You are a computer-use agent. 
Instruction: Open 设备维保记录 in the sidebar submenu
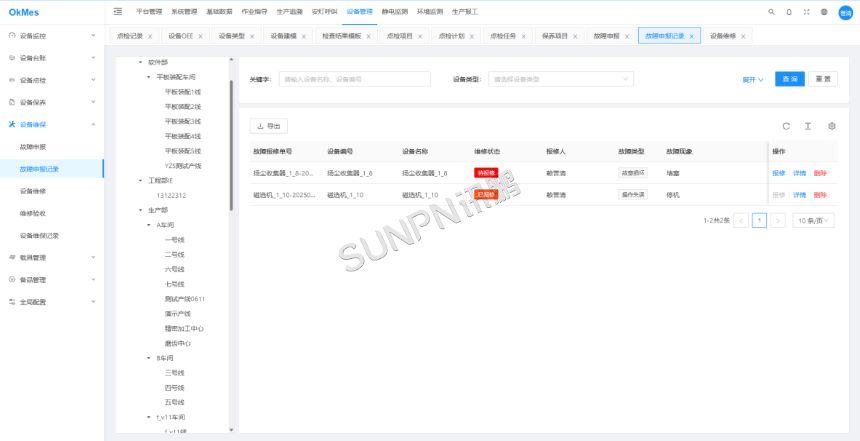pyautogui.click(x=39, y=236)
